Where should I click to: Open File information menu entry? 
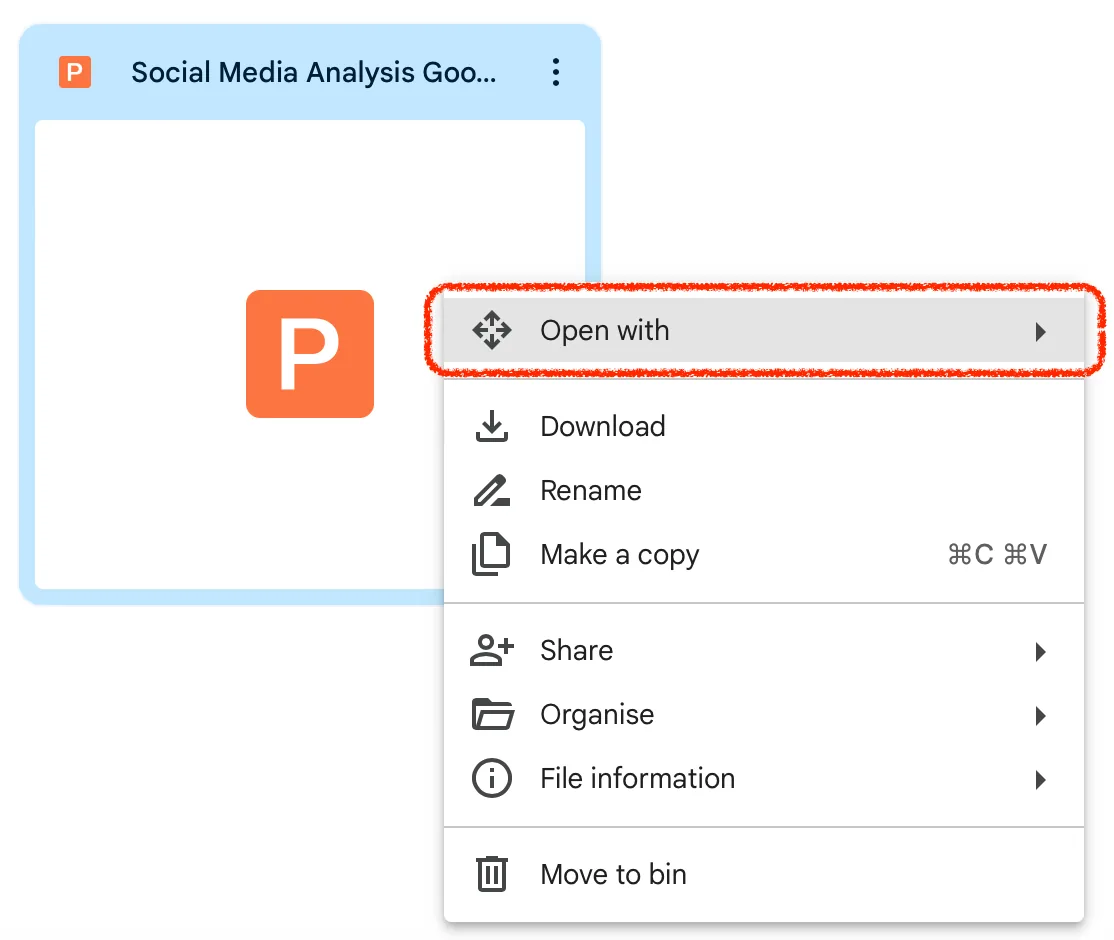tap(764, 778)
